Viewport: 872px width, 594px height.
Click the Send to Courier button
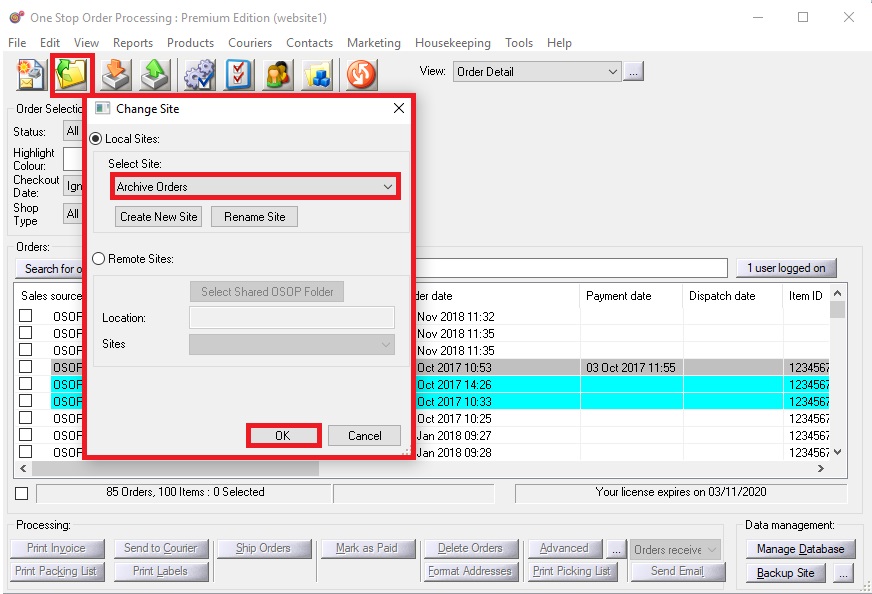click(161, 548)
